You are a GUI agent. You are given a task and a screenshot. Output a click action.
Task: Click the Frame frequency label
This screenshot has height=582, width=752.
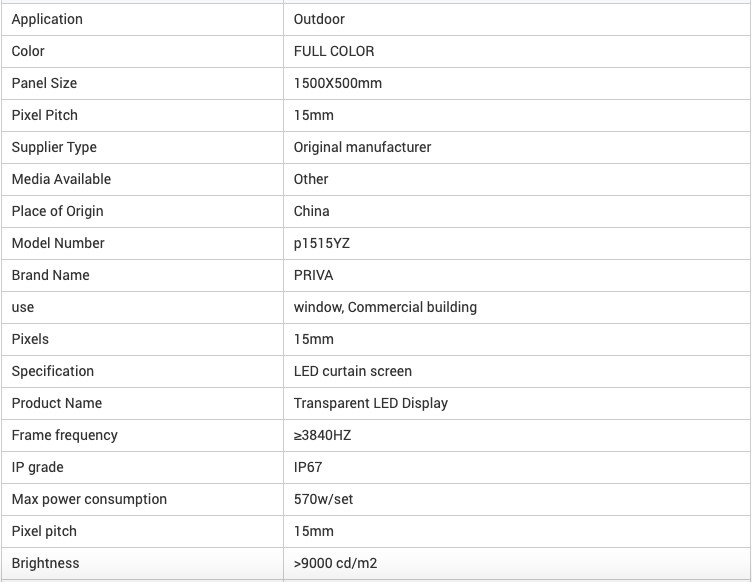pyautogui.click(x=65, y=435)
